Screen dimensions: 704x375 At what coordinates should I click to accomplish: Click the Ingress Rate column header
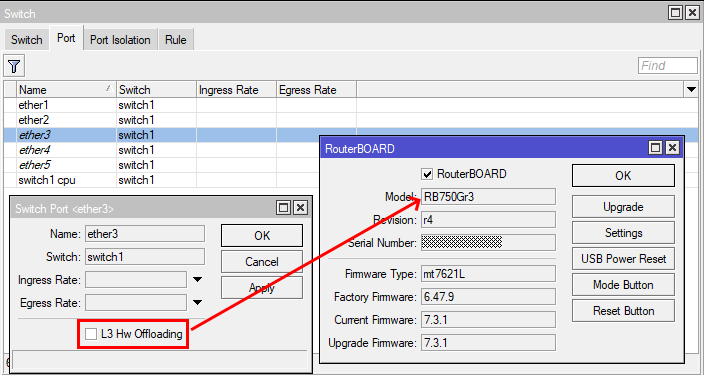point(236,90)
